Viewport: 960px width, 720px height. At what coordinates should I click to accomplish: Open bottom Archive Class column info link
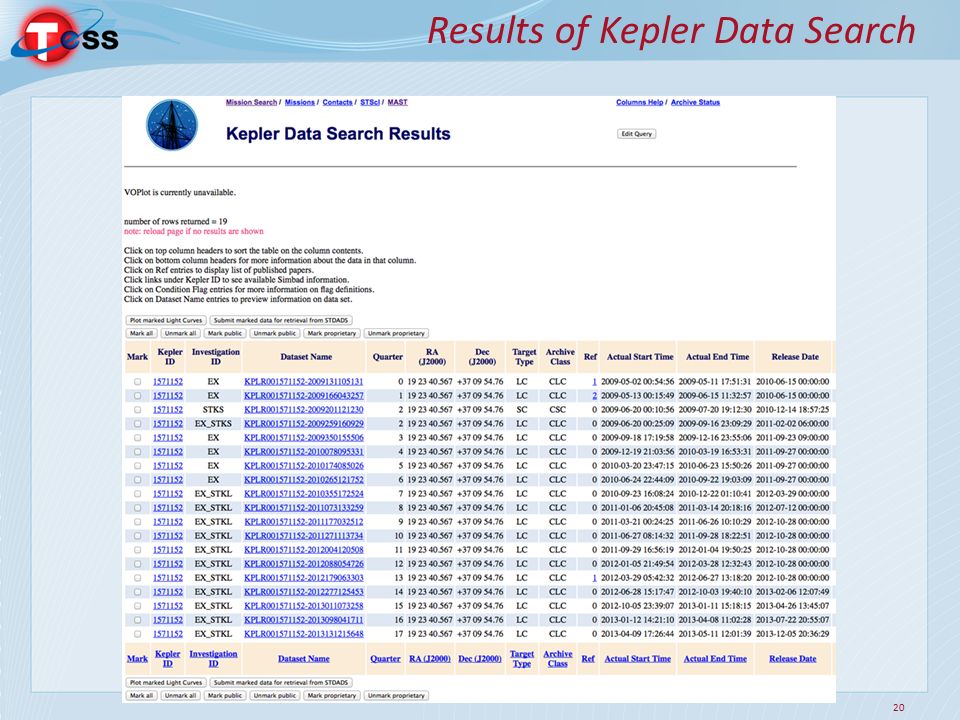click(x=558, y=659)
